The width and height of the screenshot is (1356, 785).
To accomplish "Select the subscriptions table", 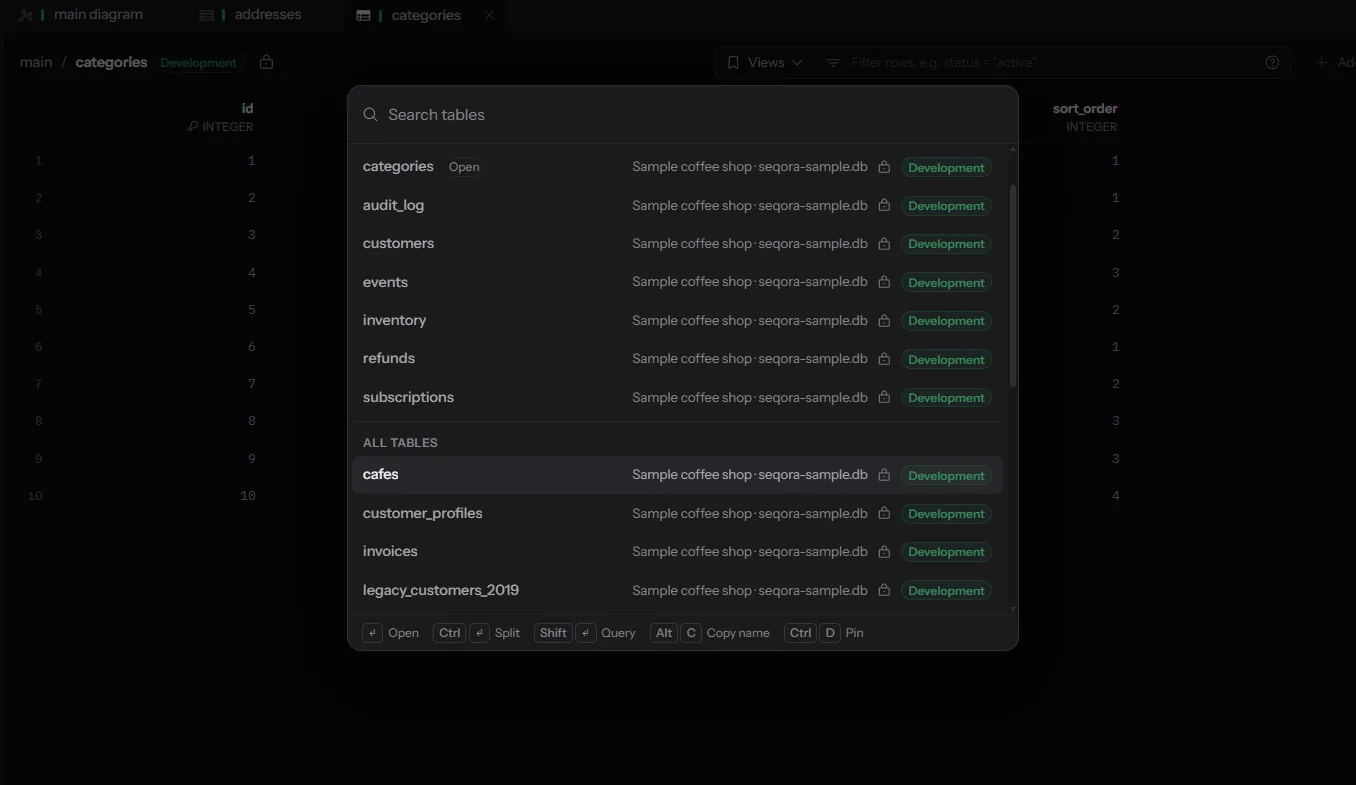I will tap(677, 397).
